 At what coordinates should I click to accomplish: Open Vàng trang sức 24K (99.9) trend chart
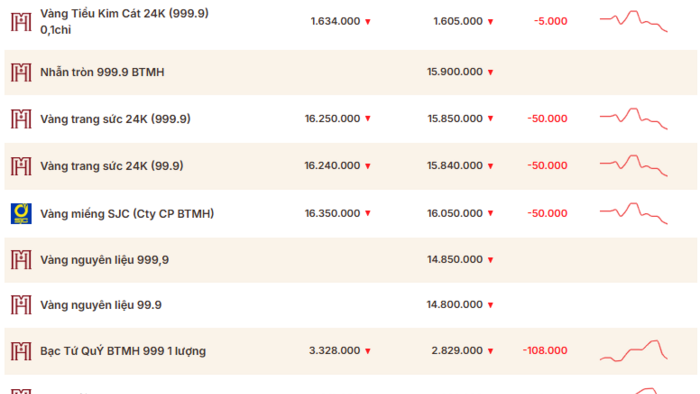click(633, 166)
